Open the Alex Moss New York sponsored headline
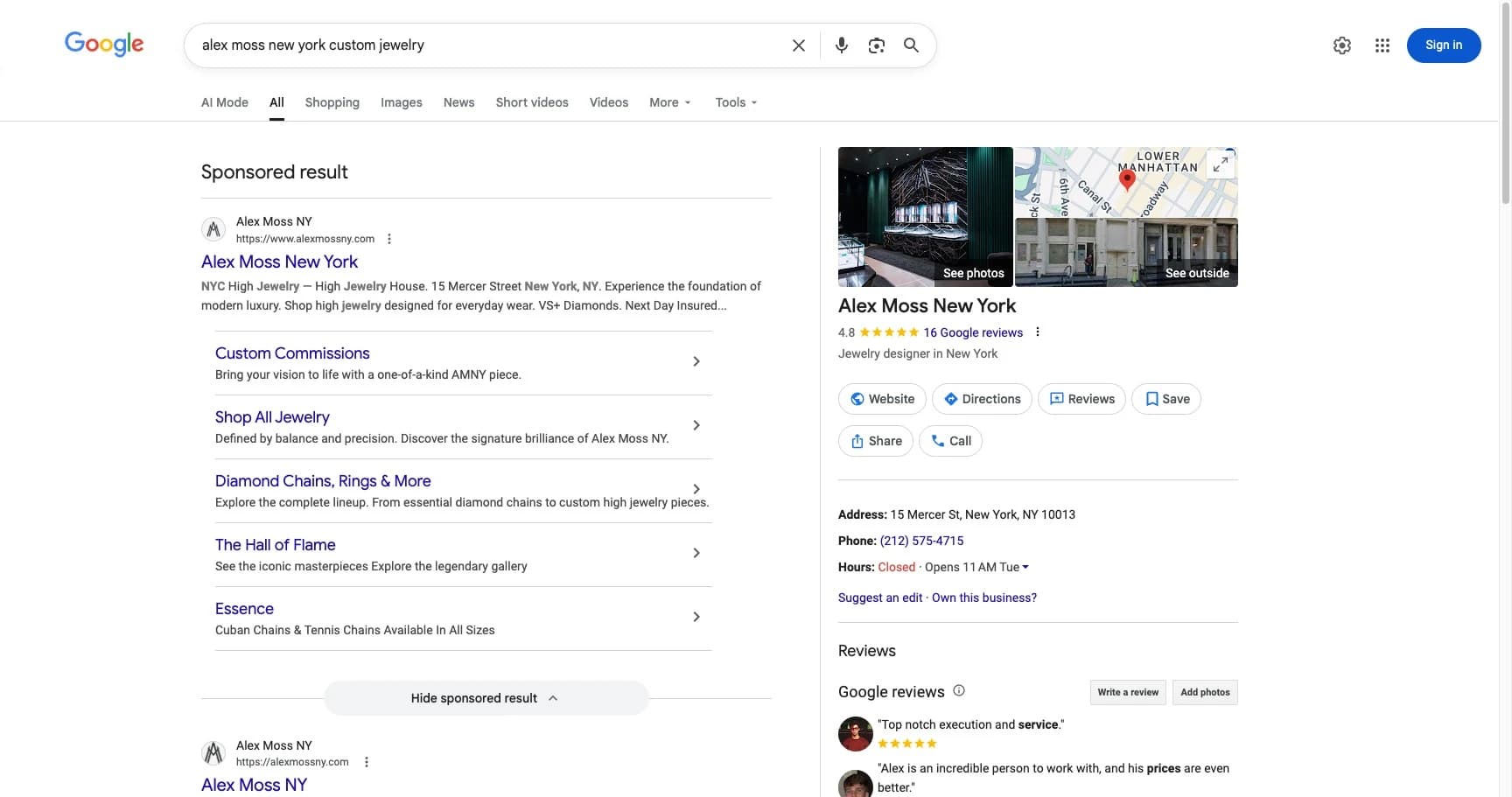 pos(279,262)
